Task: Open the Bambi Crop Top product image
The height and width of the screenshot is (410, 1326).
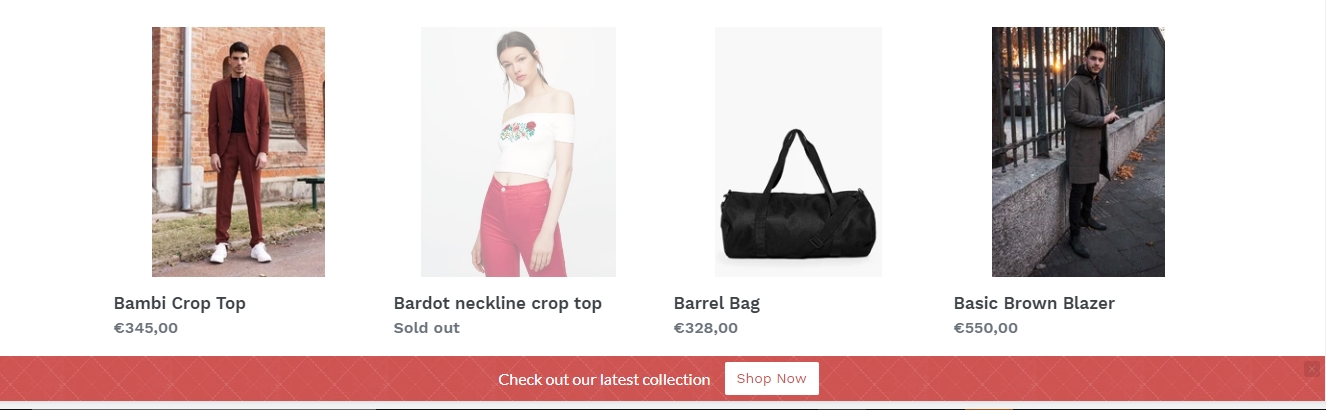Action: coord(238,152)
